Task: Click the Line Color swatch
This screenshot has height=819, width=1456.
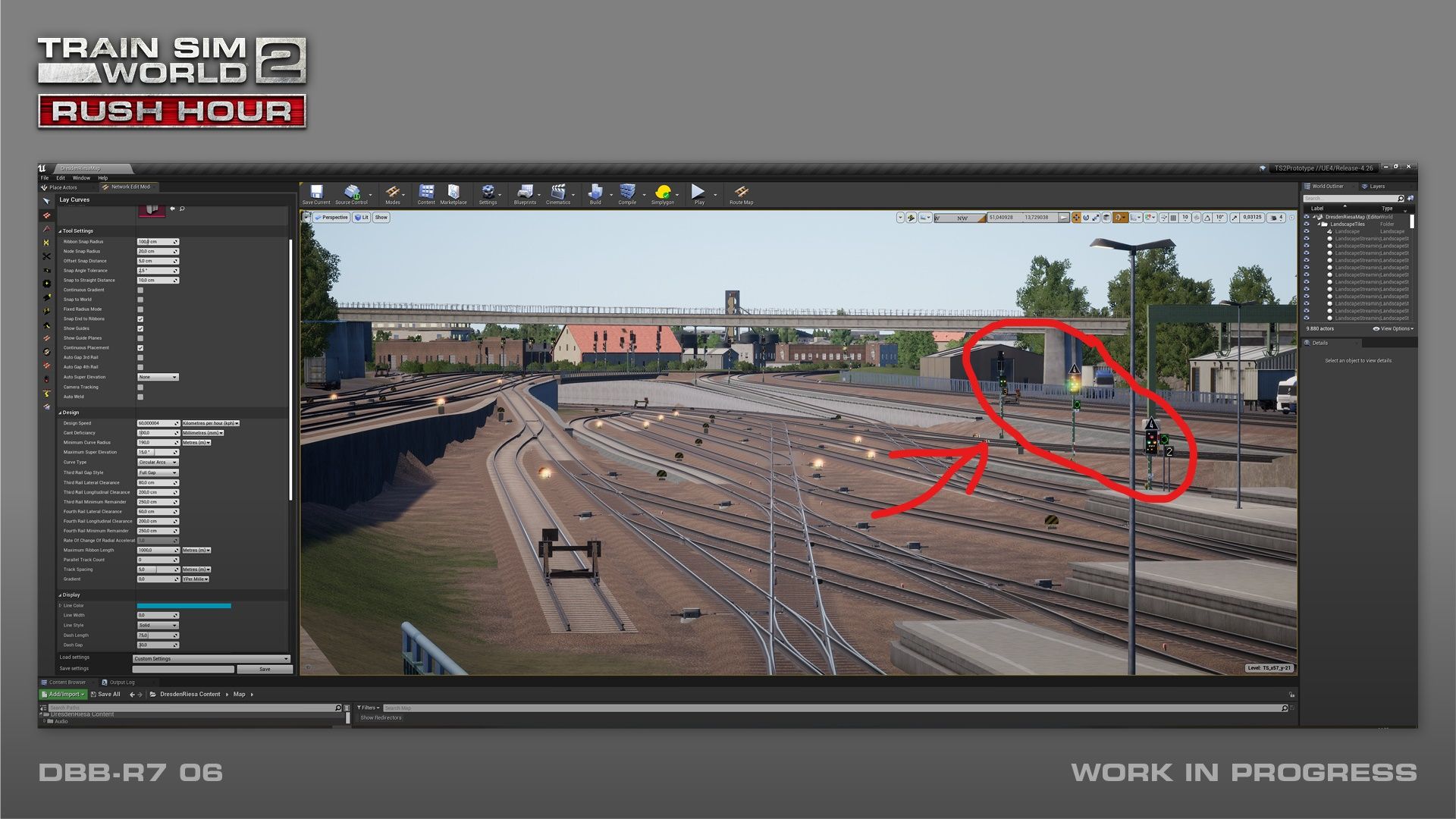Action: pos(184,606)
